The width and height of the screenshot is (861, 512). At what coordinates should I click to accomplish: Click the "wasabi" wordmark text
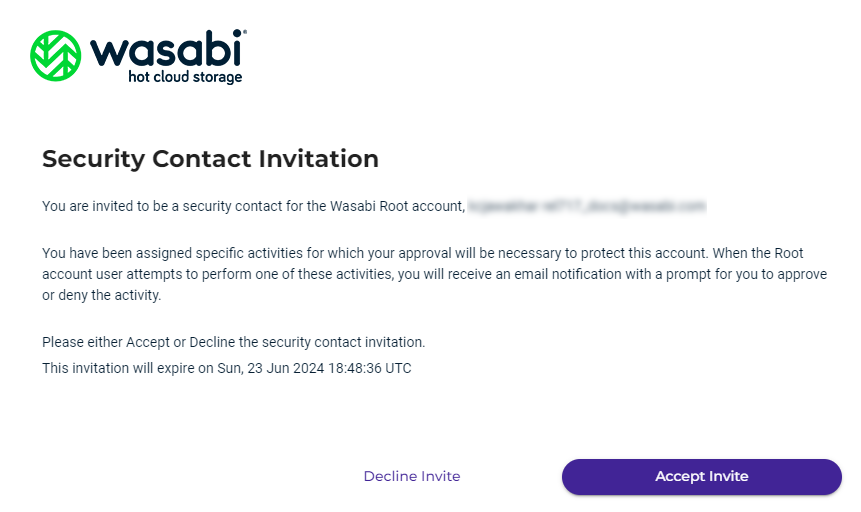166,49
